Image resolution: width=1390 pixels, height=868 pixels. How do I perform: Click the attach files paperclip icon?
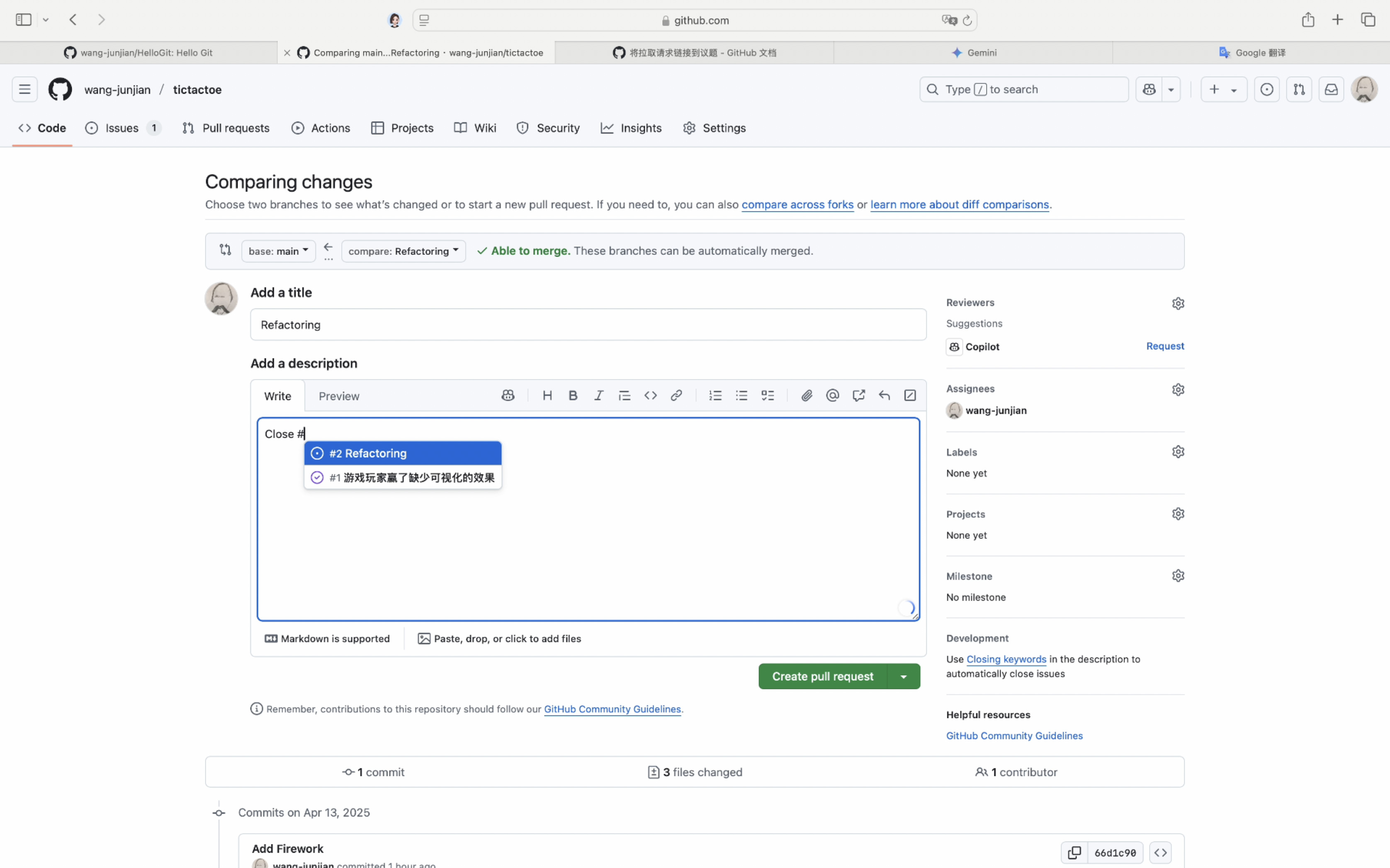click(x=807, y=395)
